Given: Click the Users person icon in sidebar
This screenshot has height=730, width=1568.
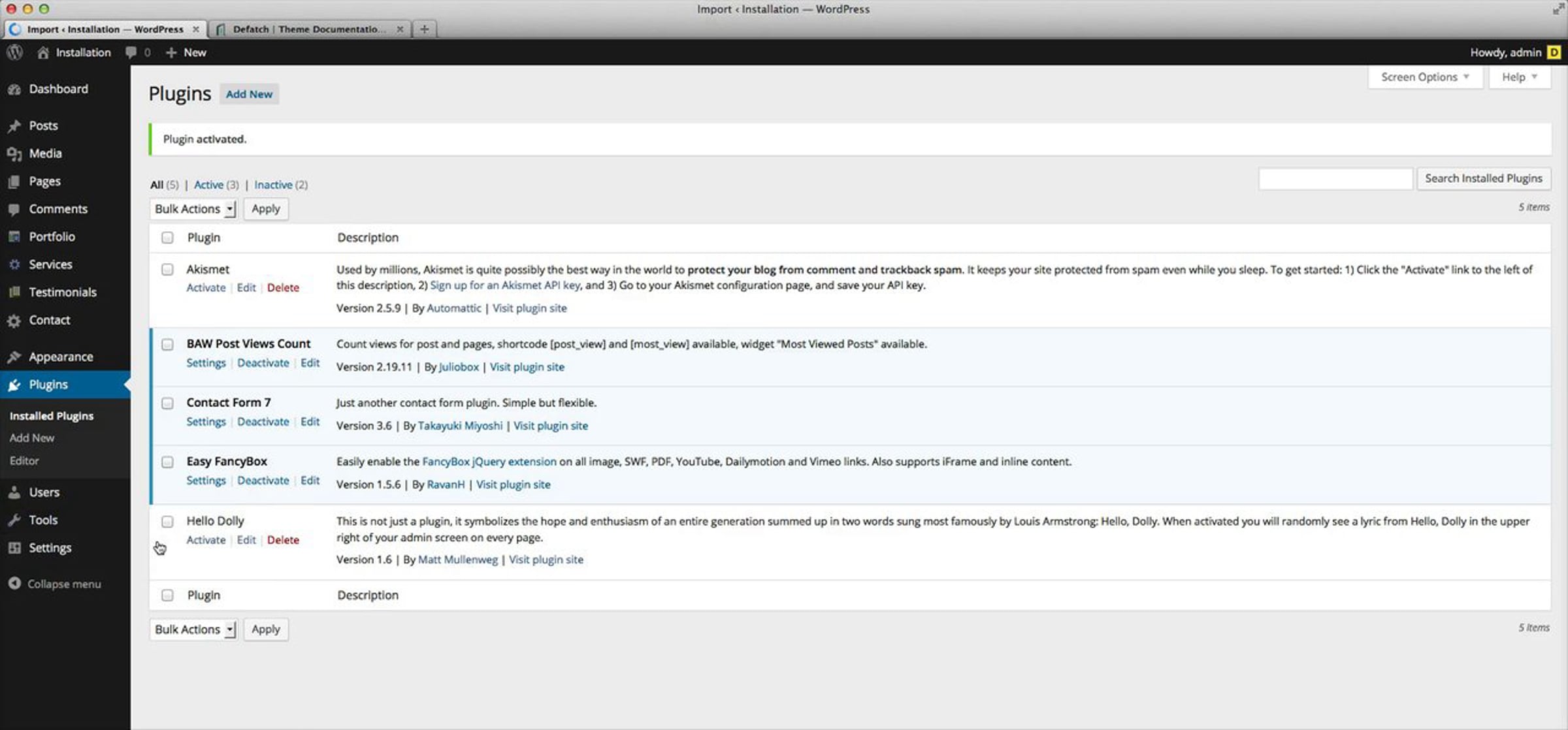Looking at the screenshot, I should pos(14,492).
